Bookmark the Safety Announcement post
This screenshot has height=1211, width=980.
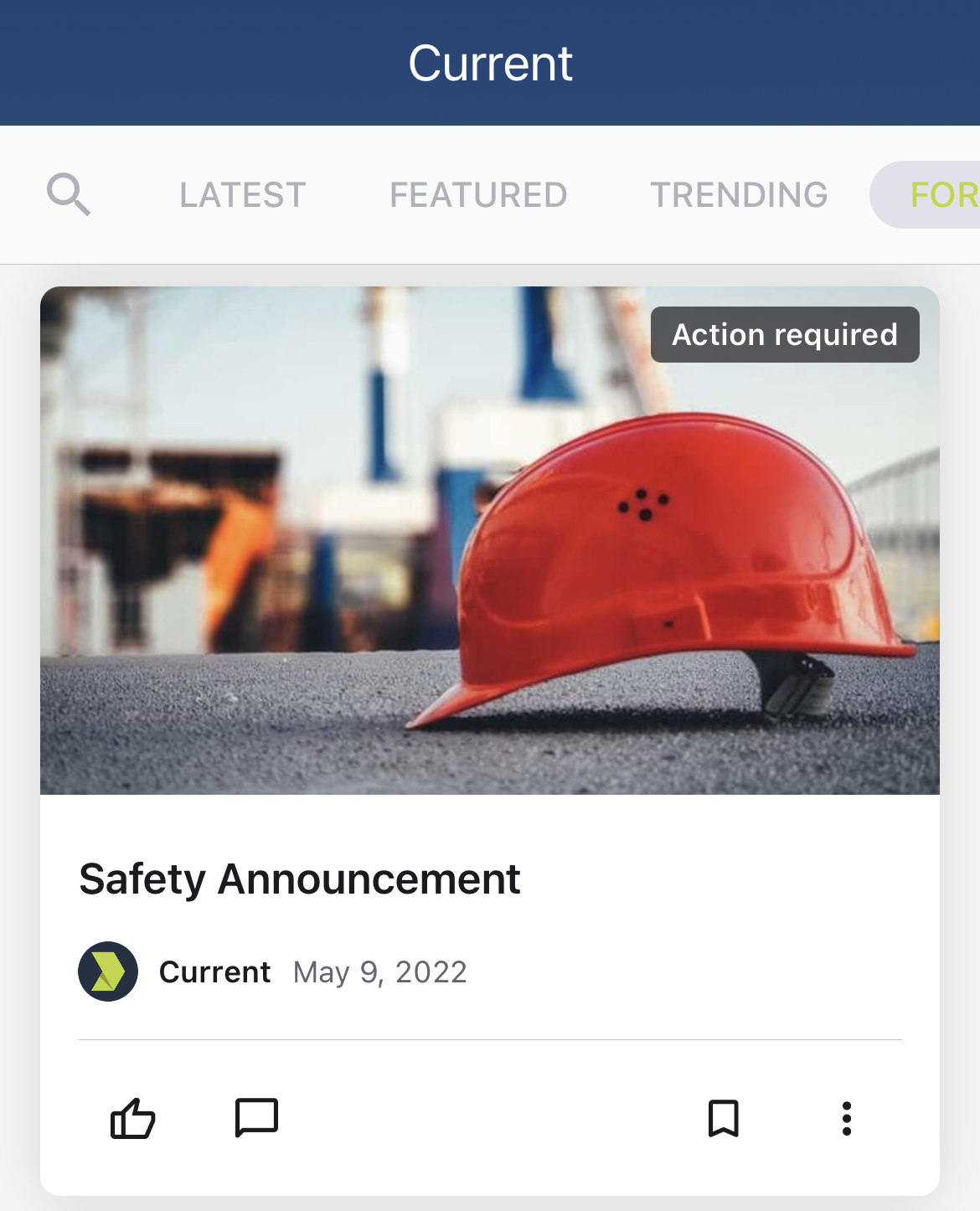(x=723, y=1118)
